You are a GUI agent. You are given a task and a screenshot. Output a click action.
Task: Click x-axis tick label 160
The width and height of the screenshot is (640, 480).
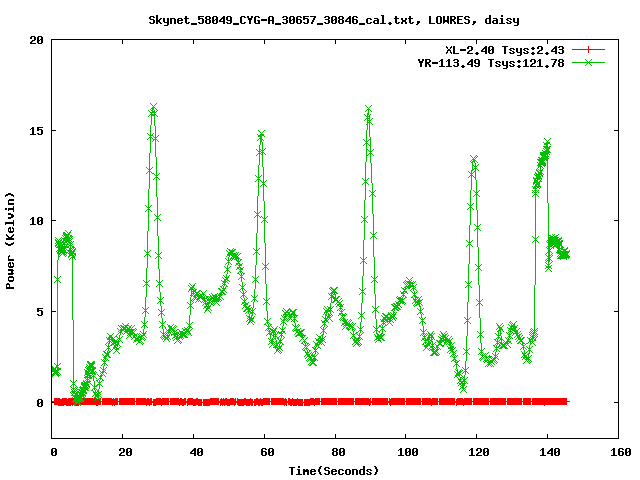tap(621, 452)
